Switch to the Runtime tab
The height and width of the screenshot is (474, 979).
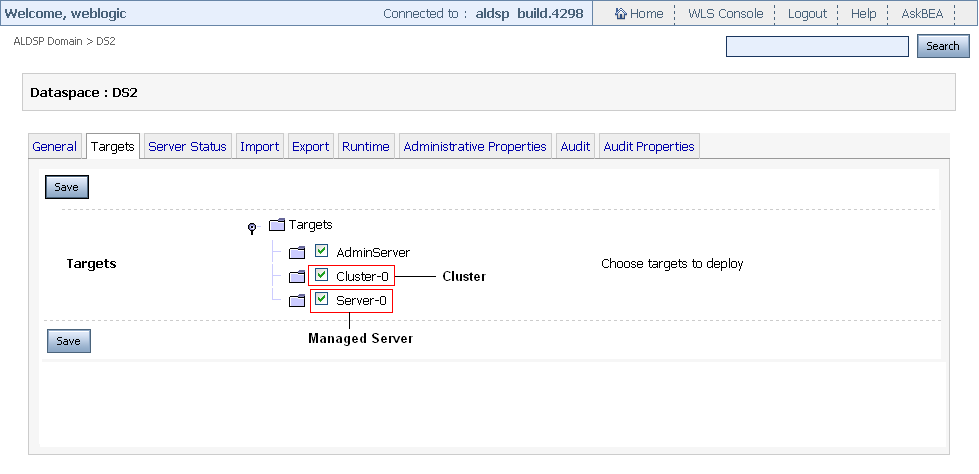(366, 146)
